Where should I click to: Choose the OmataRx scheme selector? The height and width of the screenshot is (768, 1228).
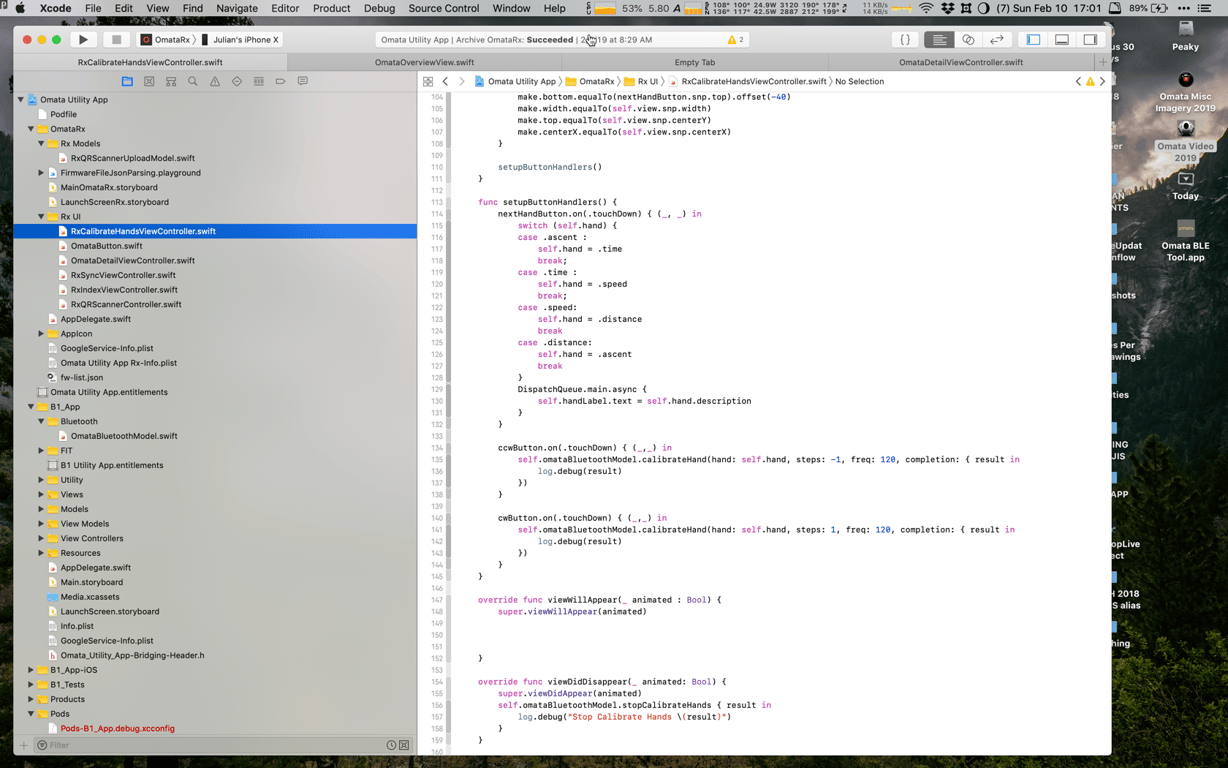[x=166, y=40]
